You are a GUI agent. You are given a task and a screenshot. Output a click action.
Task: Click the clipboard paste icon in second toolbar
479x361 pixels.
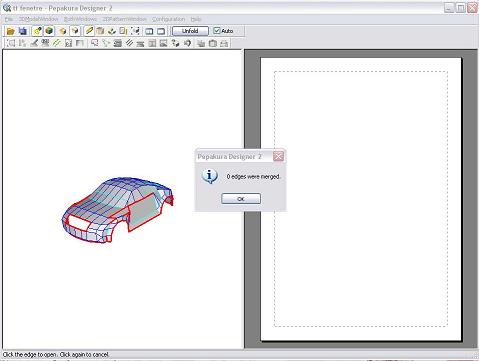click(213, 43)
